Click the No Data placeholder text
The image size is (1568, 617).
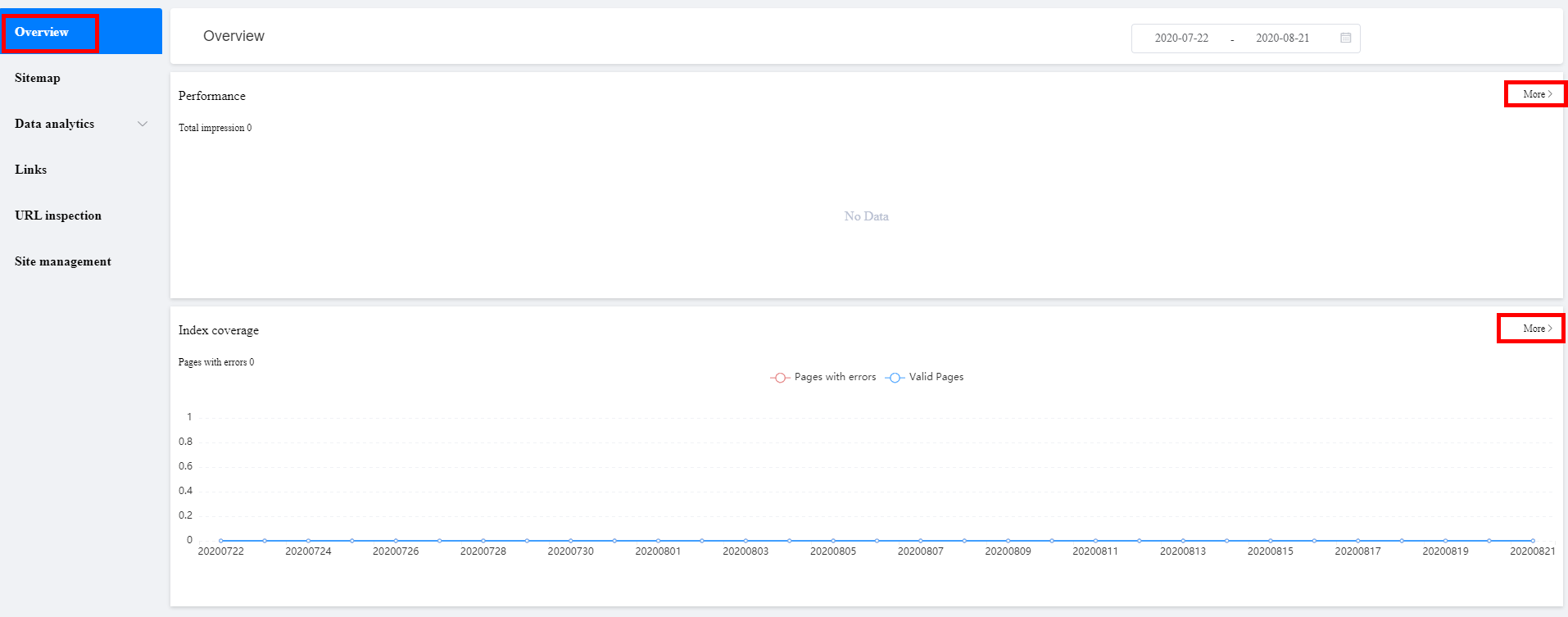point(867,216)
